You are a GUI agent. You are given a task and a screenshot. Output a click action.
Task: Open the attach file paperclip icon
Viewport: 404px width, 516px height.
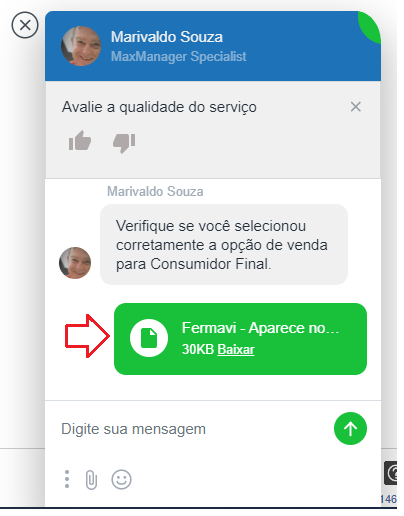pyautogui.click(x=91, y=480)
